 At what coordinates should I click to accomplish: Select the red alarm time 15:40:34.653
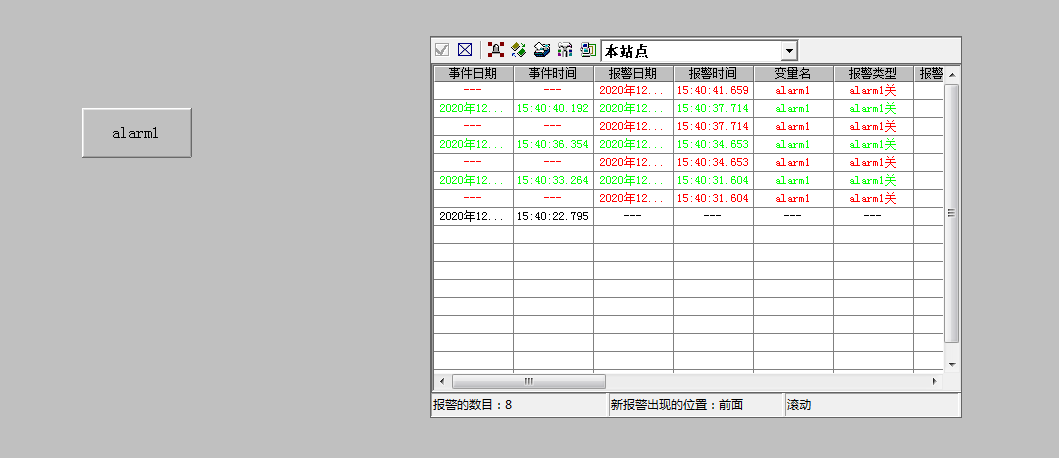pyautogui.click(x=713, y=162)
